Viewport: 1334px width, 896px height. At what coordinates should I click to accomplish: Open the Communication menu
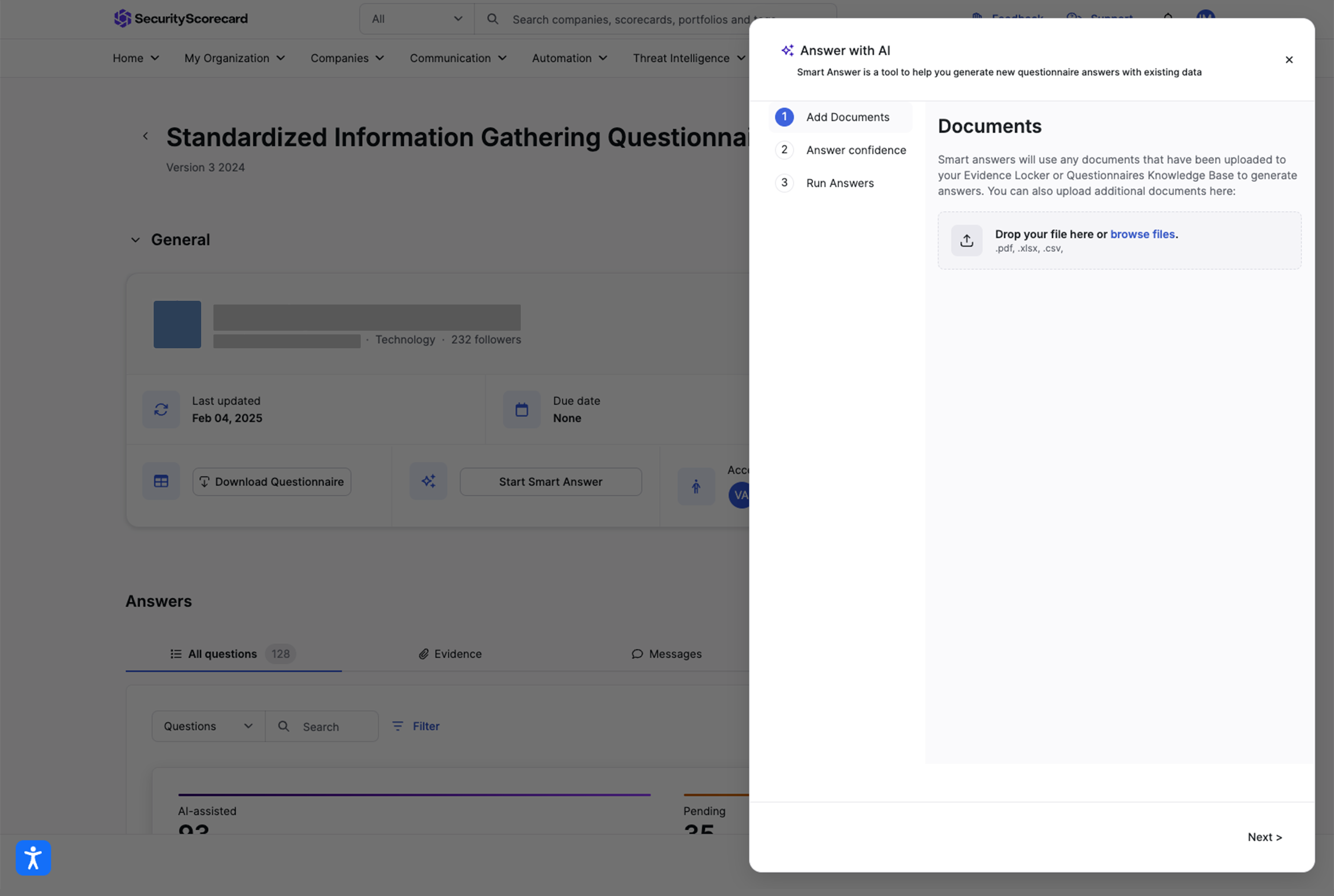coord(458,58)
